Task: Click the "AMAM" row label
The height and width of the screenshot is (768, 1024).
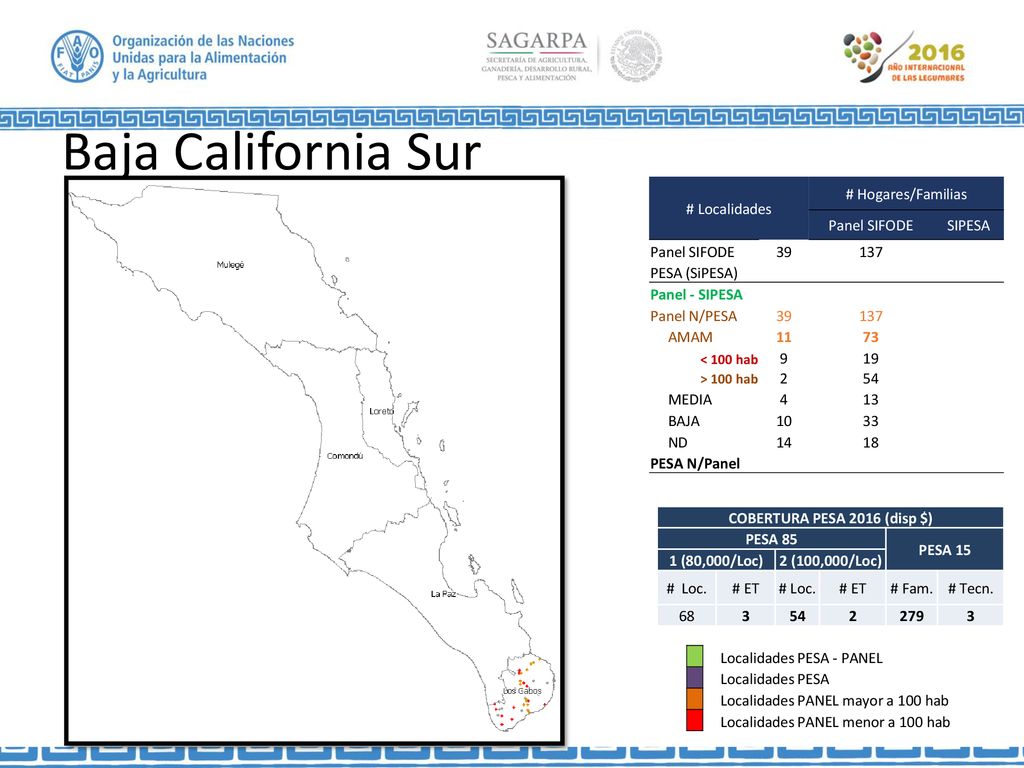Action: [690, 337]
